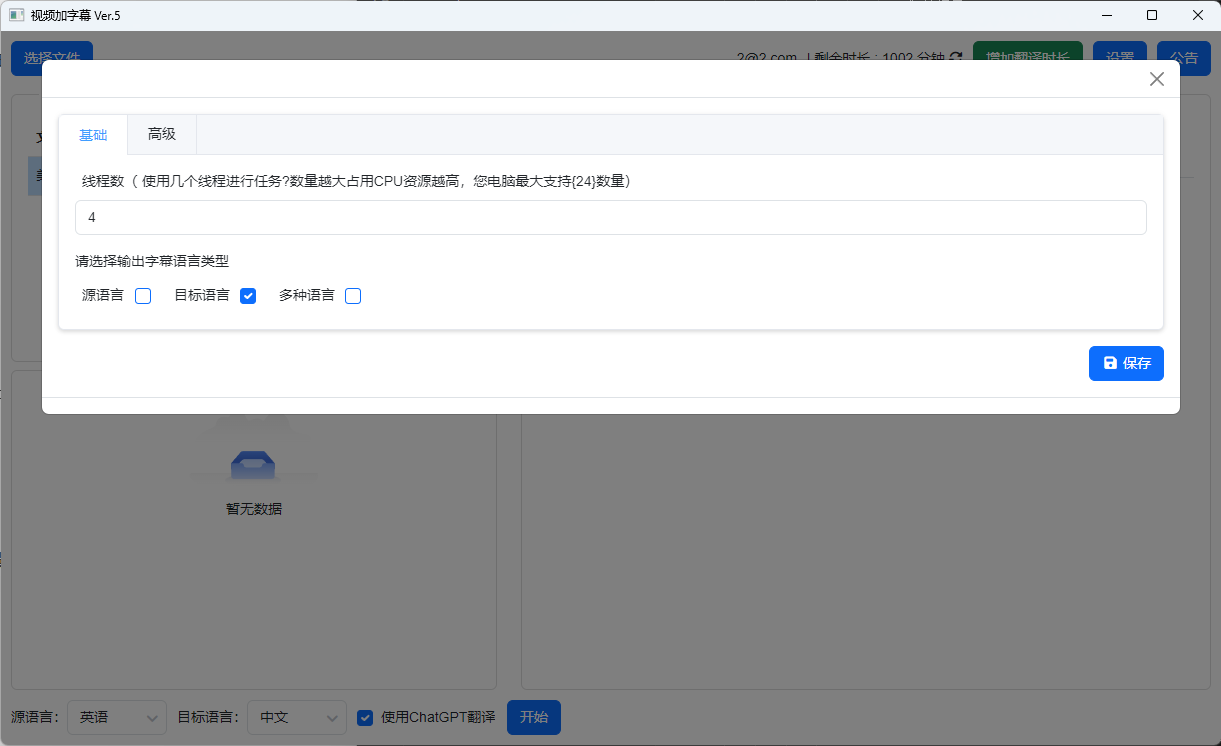
Task: Click the thread count input showing 4
Action: tap(610, 217)
